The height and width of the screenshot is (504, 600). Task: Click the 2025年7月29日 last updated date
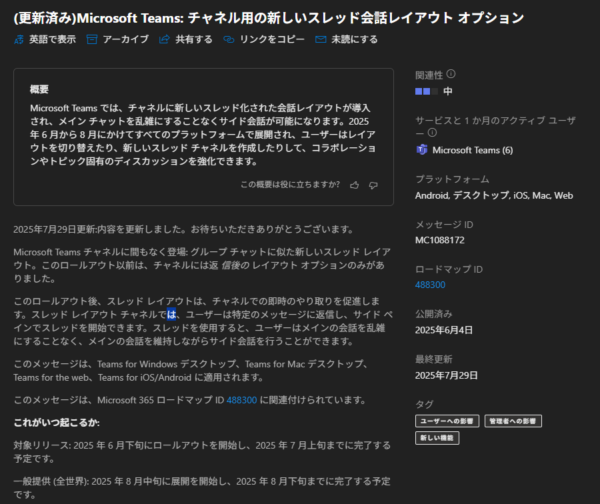(446, 375)
